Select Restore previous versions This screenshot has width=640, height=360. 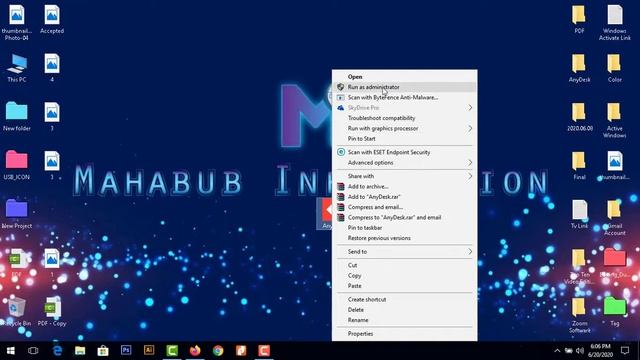[x=404, y=238]
